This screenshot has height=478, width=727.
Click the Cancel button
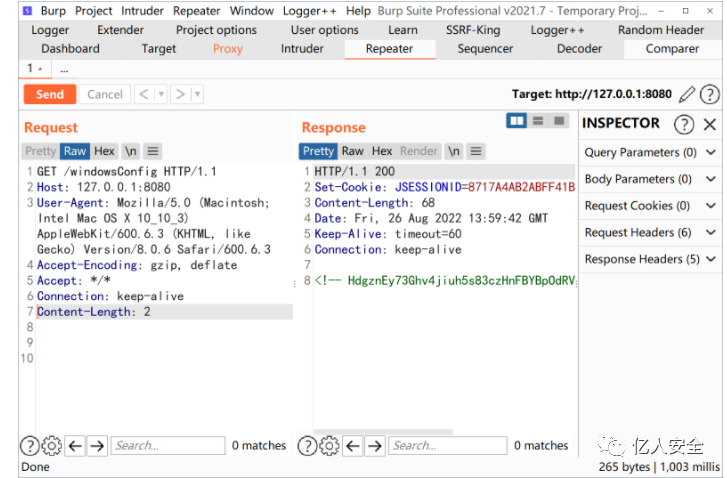coord(105,94)
